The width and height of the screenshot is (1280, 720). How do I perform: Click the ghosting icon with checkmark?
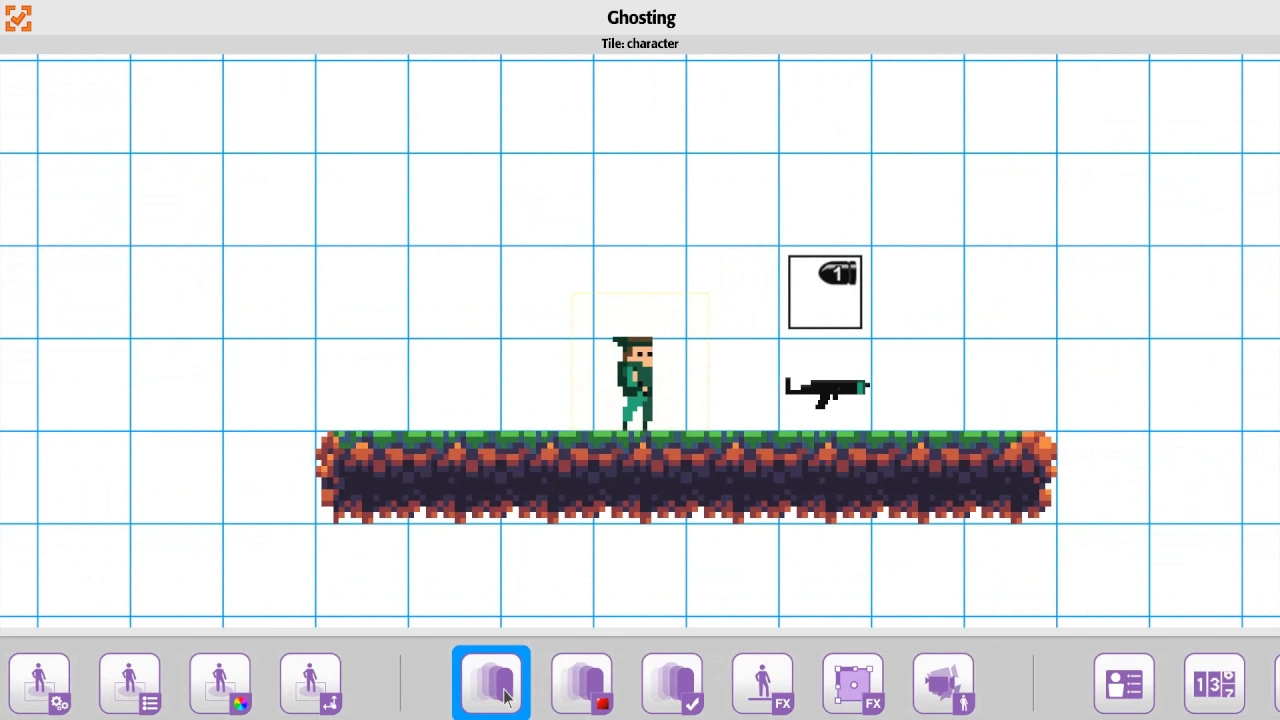tap(672, 684)
